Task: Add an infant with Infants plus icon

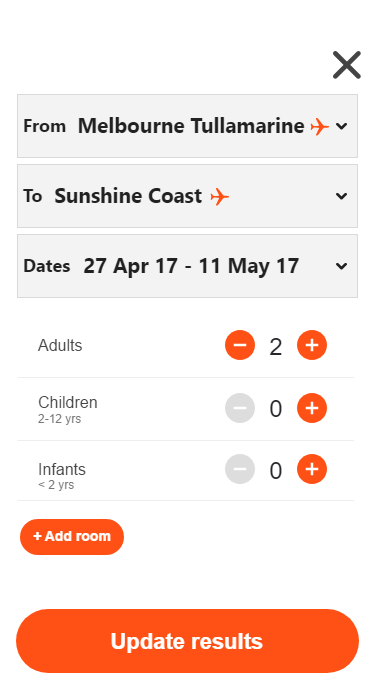Action: coord(312,469)
